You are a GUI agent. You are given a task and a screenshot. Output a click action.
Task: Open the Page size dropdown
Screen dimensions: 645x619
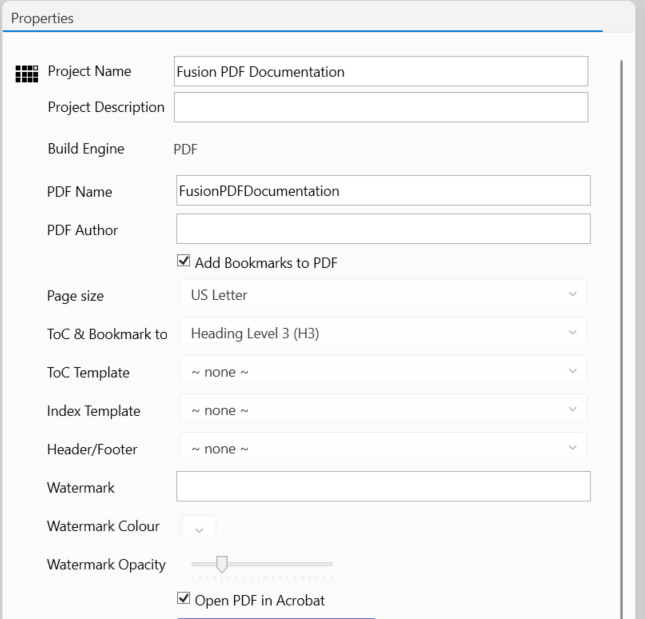(382, 296)
